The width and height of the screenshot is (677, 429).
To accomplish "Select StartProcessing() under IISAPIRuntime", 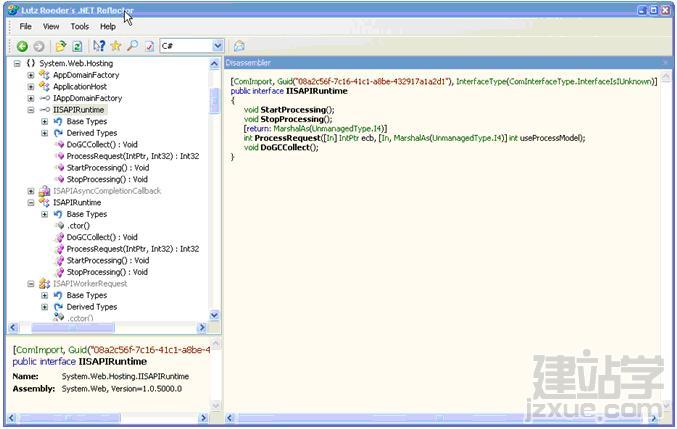I will (x=108, y=168).
